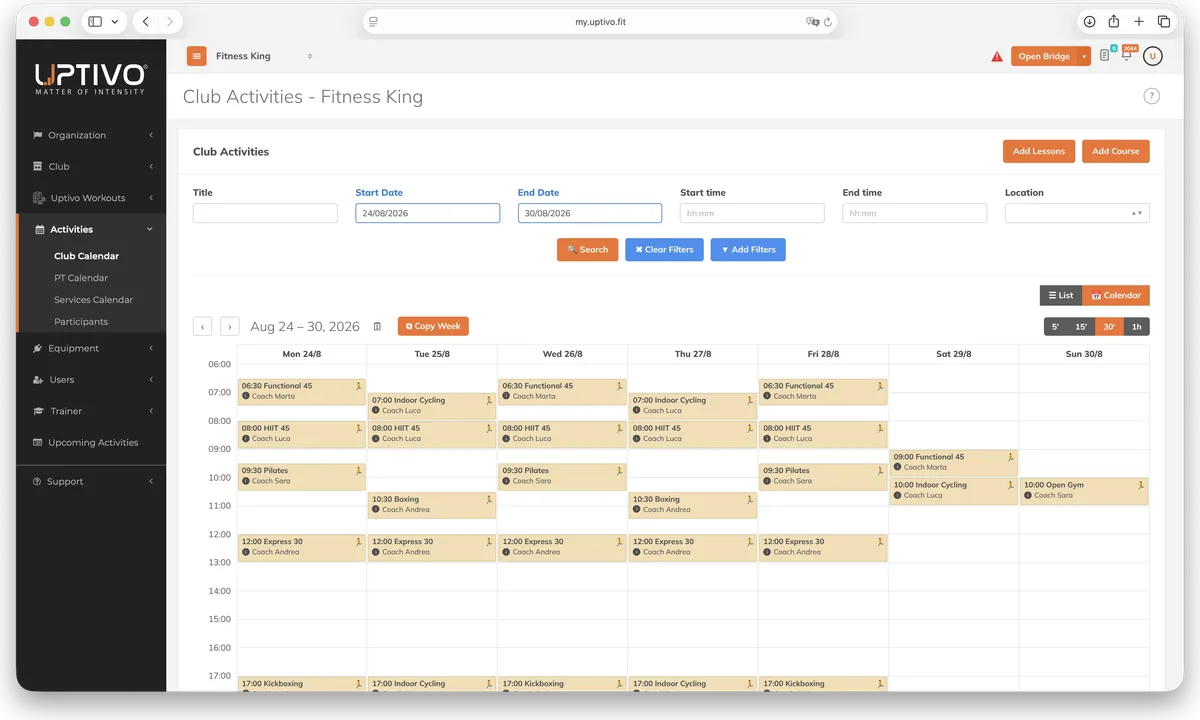
Task: Click the Copy Week button
Action: (433, 326)
